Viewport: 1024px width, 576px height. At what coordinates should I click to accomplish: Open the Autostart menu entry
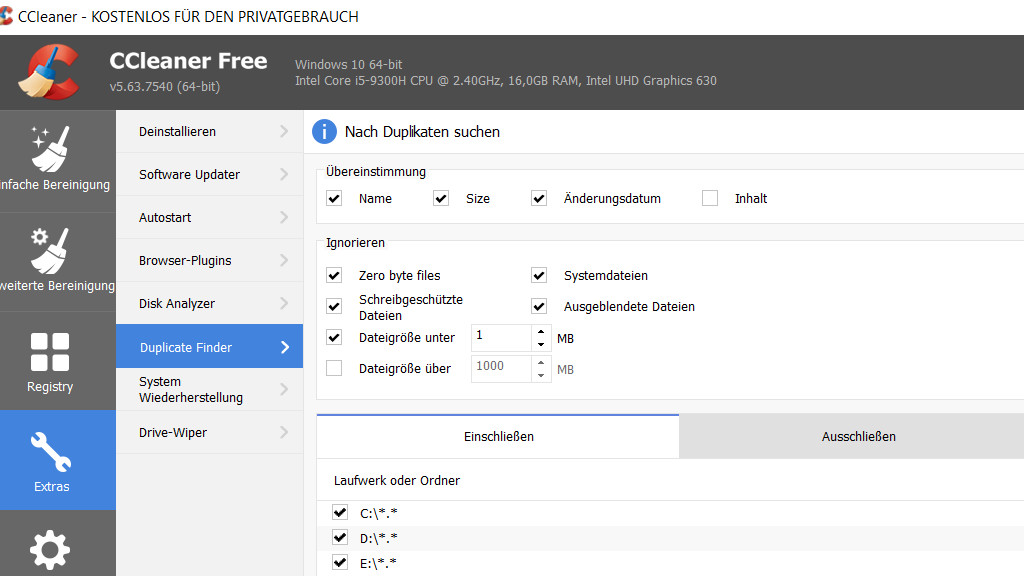click(x=165, y=217)
